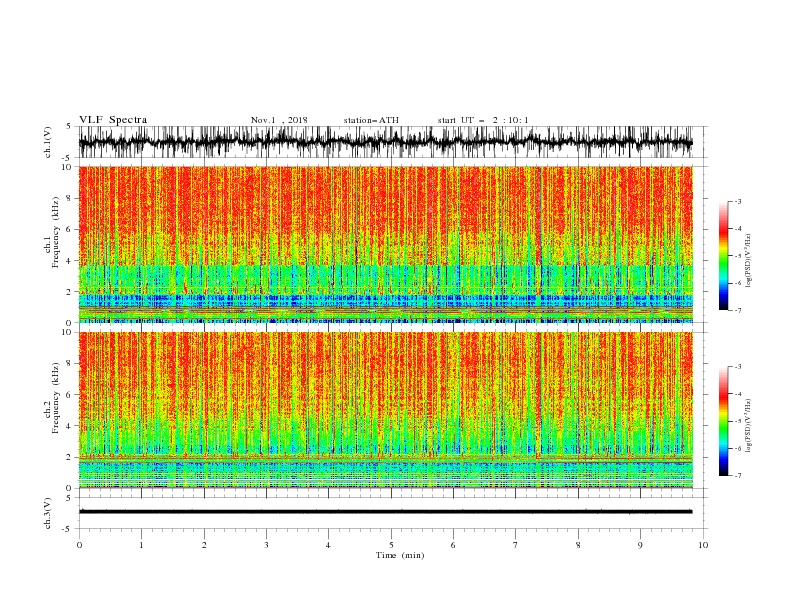Click the "4" kHz tick of ch.1 spectrogram
The height and width of the screenshot is (612, 792).
(69, 261)
